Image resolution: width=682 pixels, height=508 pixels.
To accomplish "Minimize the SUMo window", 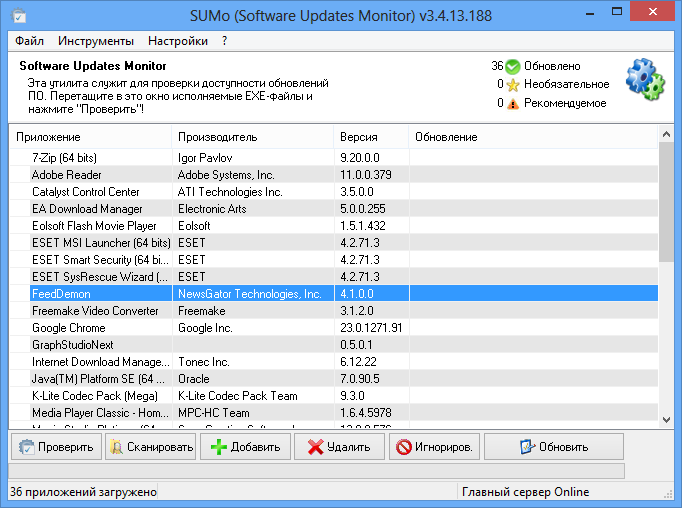I will [x=590, y=13].
